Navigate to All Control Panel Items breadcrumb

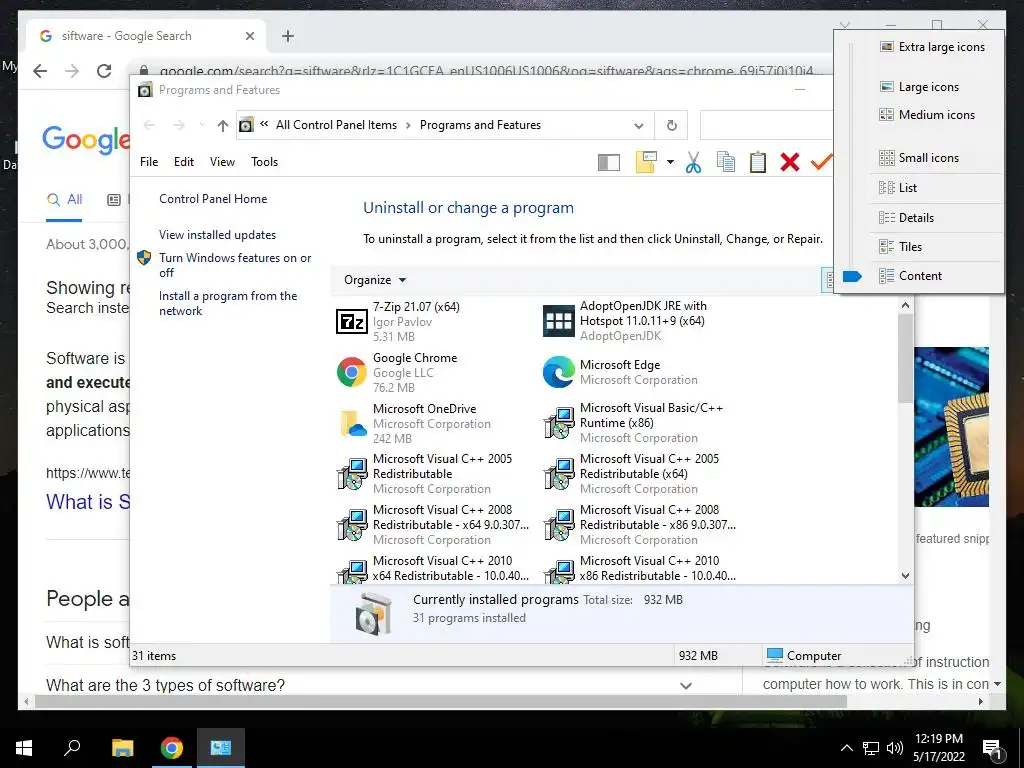[x=336, y=125]
